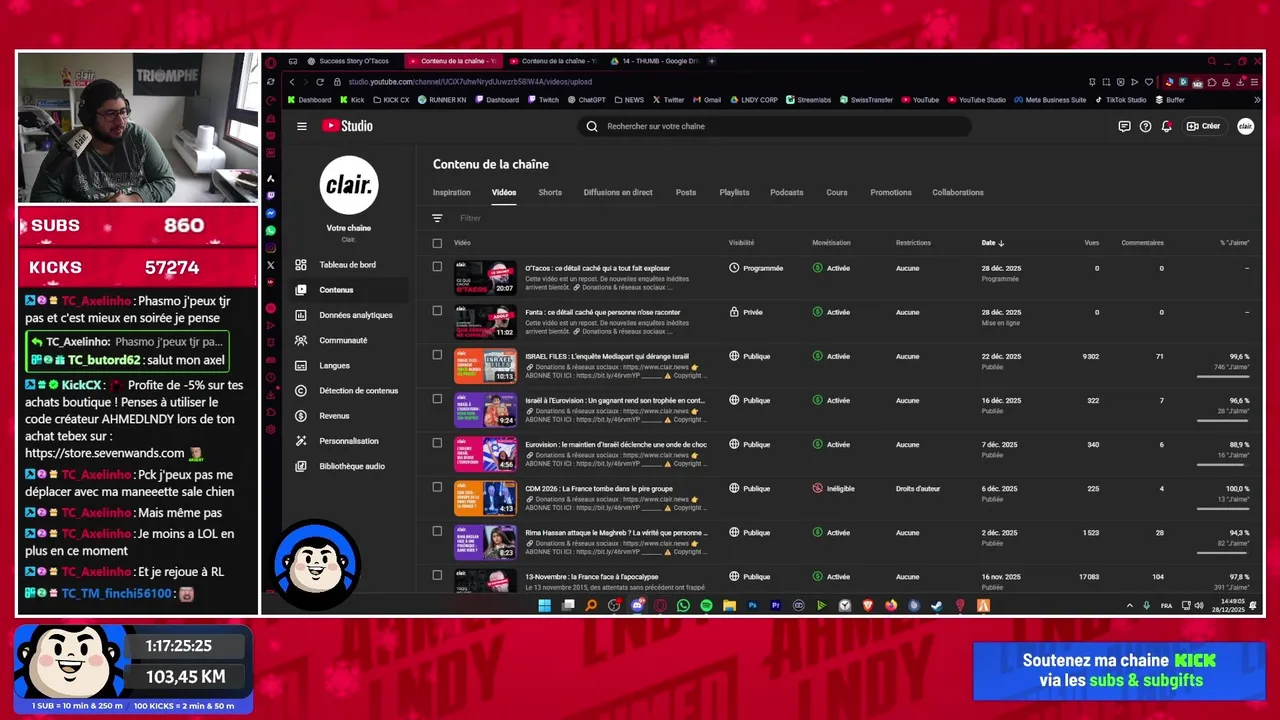Click the Détection de contenus copyright icon
The width and height of the screenshot is (1280, 720).
coord(301,391)
